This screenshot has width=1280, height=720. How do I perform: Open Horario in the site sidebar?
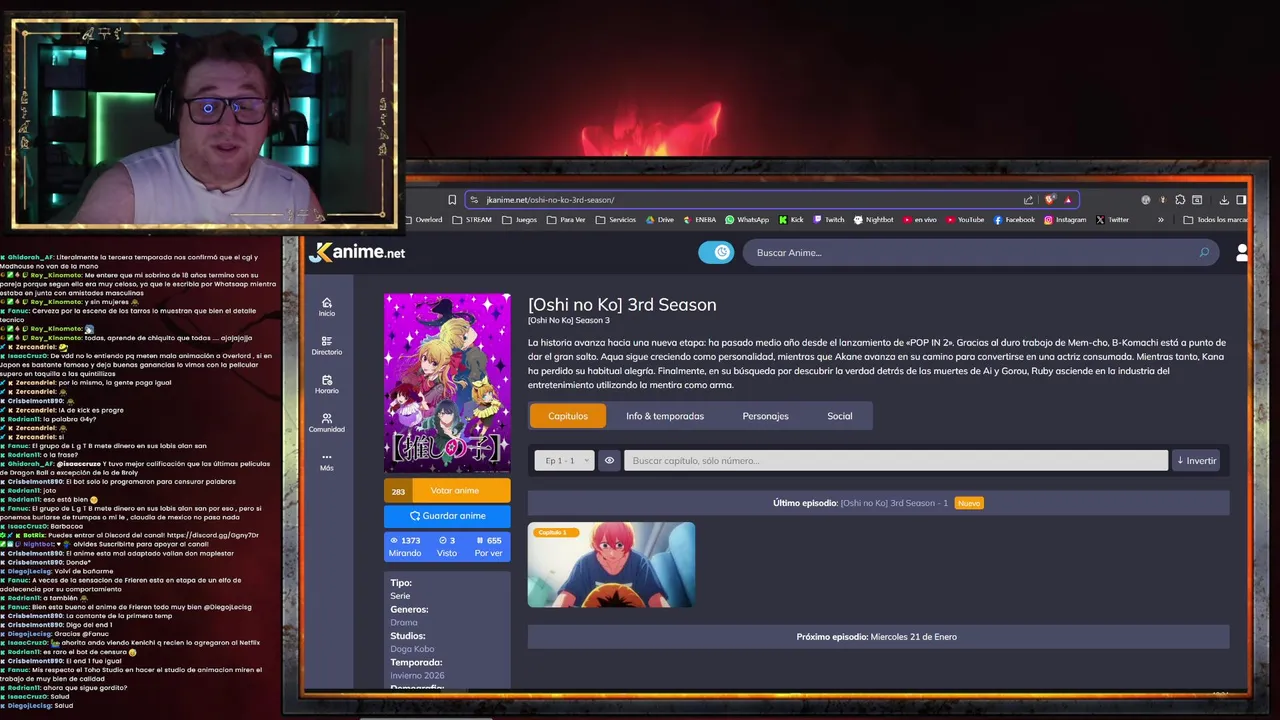click(327, 385)
